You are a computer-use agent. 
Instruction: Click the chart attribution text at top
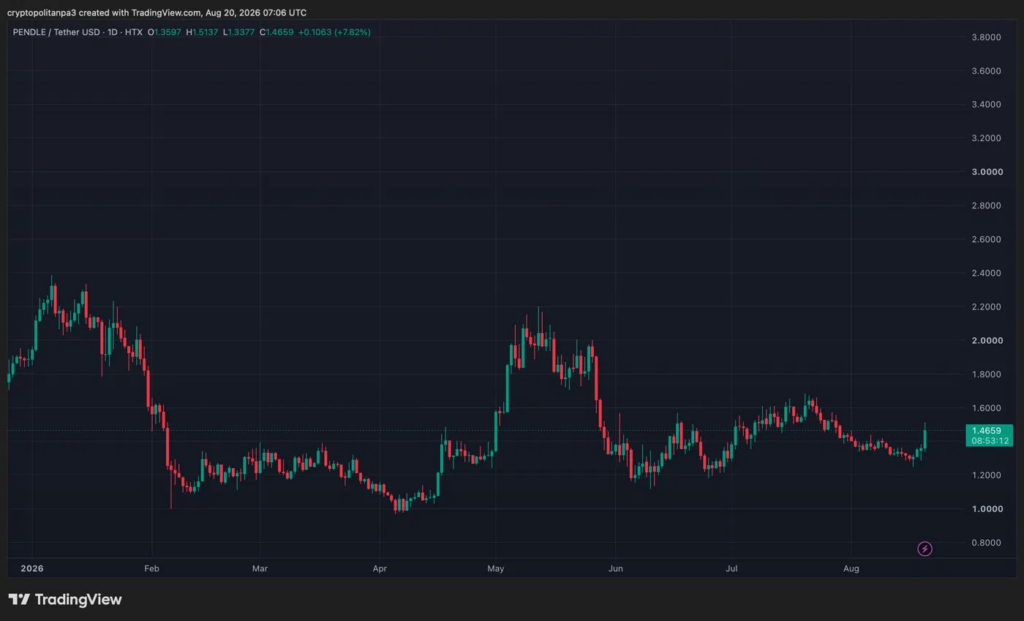click(157, 12)
